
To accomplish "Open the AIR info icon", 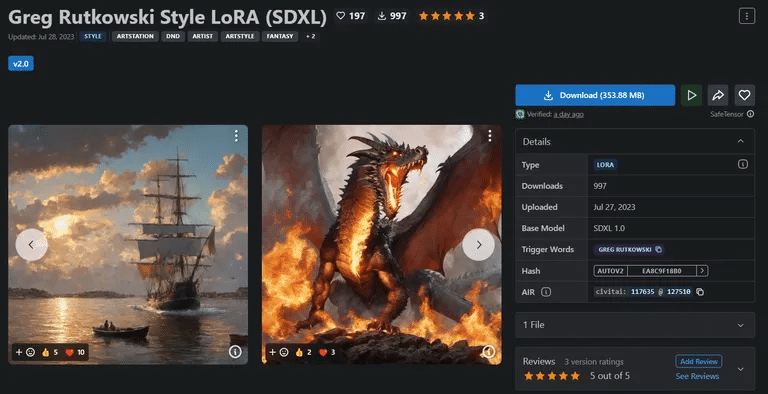I will click(x=546, y=292).
